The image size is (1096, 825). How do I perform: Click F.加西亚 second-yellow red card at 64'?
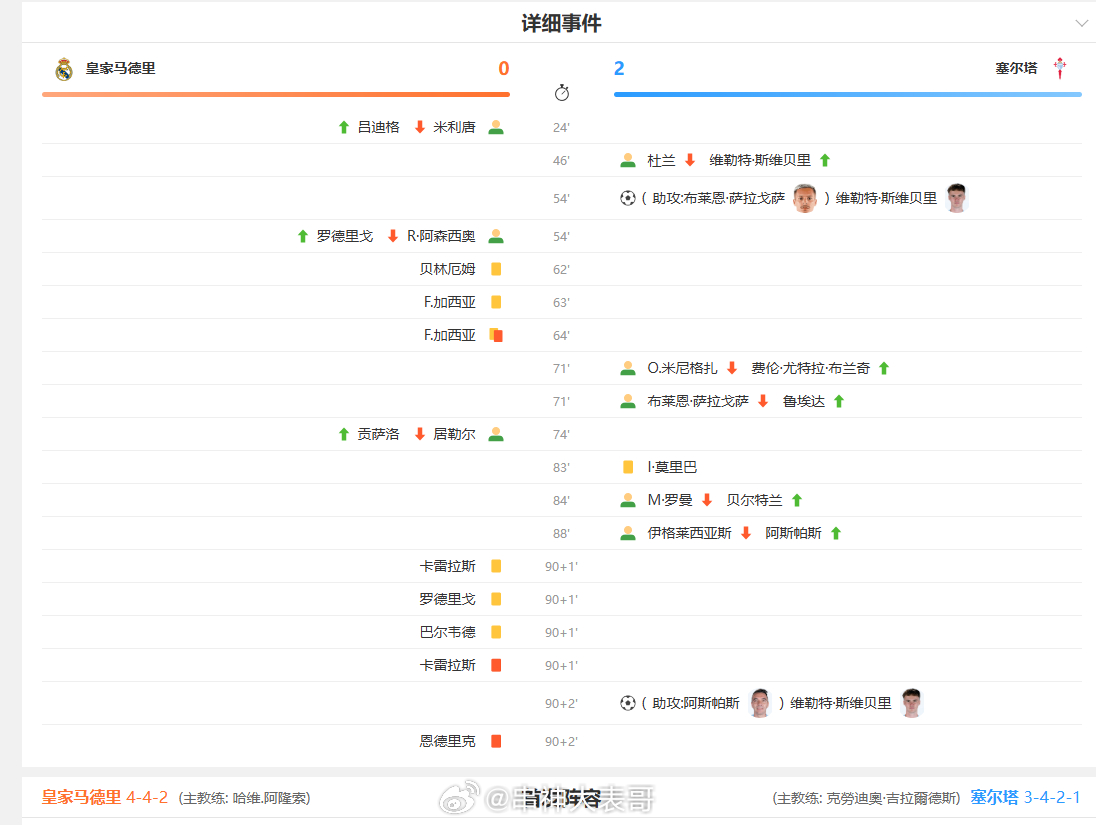496,335
